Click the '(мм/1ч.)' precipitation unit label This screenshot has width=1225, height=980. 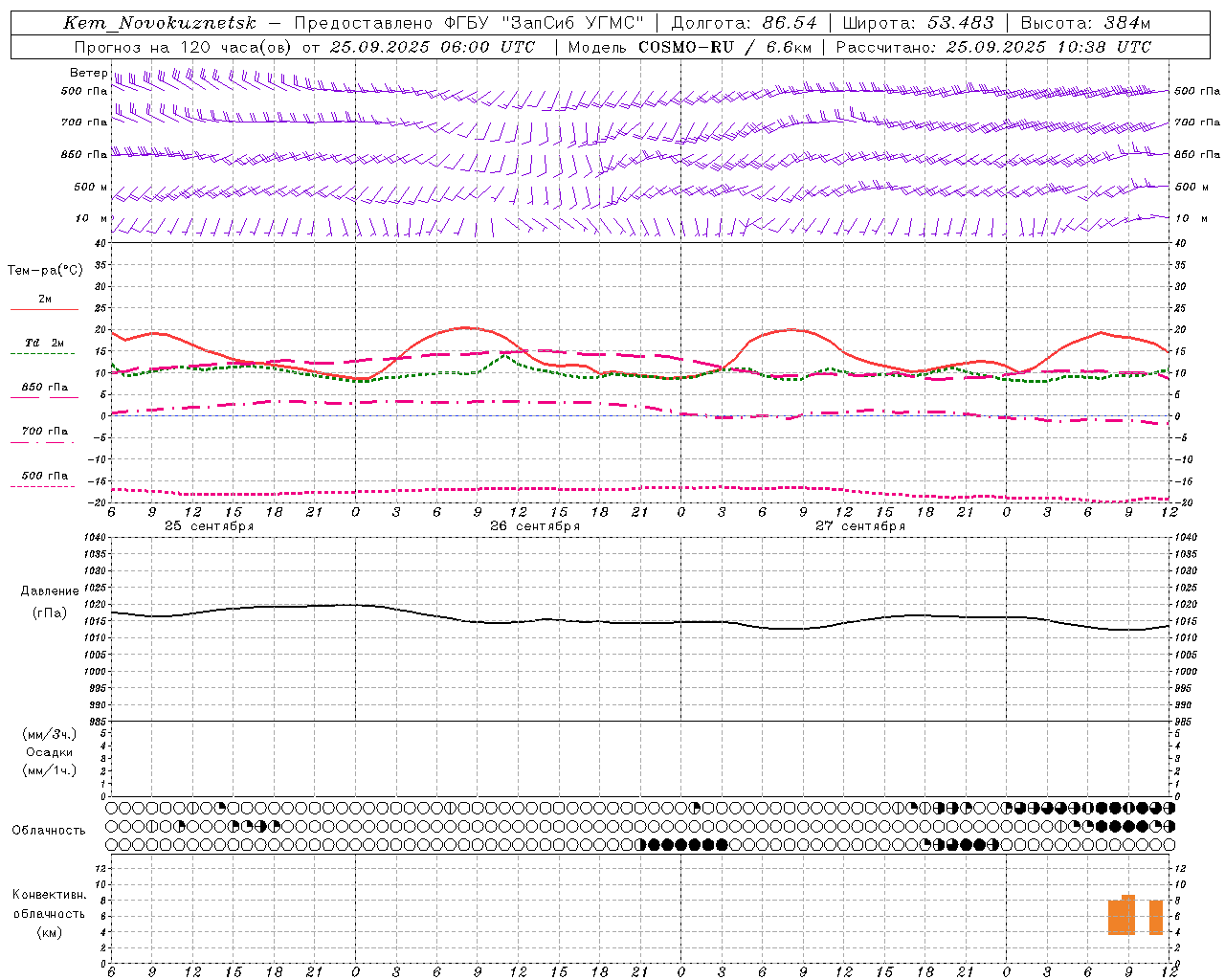(50, 770)
